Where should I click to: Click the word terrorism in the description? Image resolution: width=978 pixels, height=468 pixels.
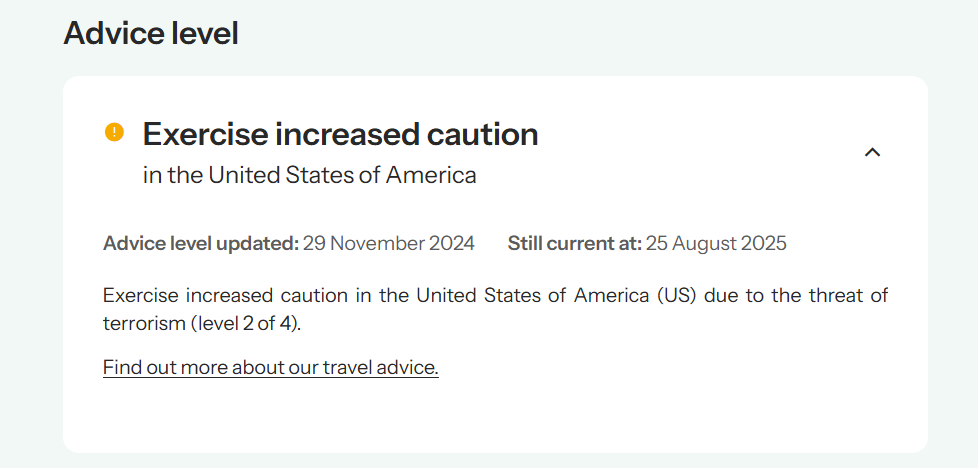point(140,323)
